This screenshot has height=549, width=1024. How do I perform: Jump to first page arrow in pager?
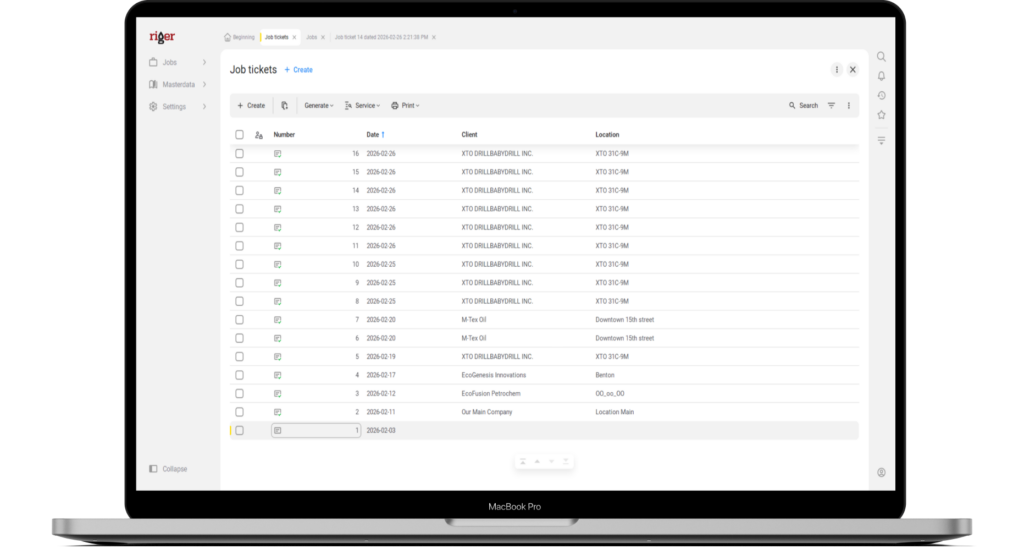[522, 462]
